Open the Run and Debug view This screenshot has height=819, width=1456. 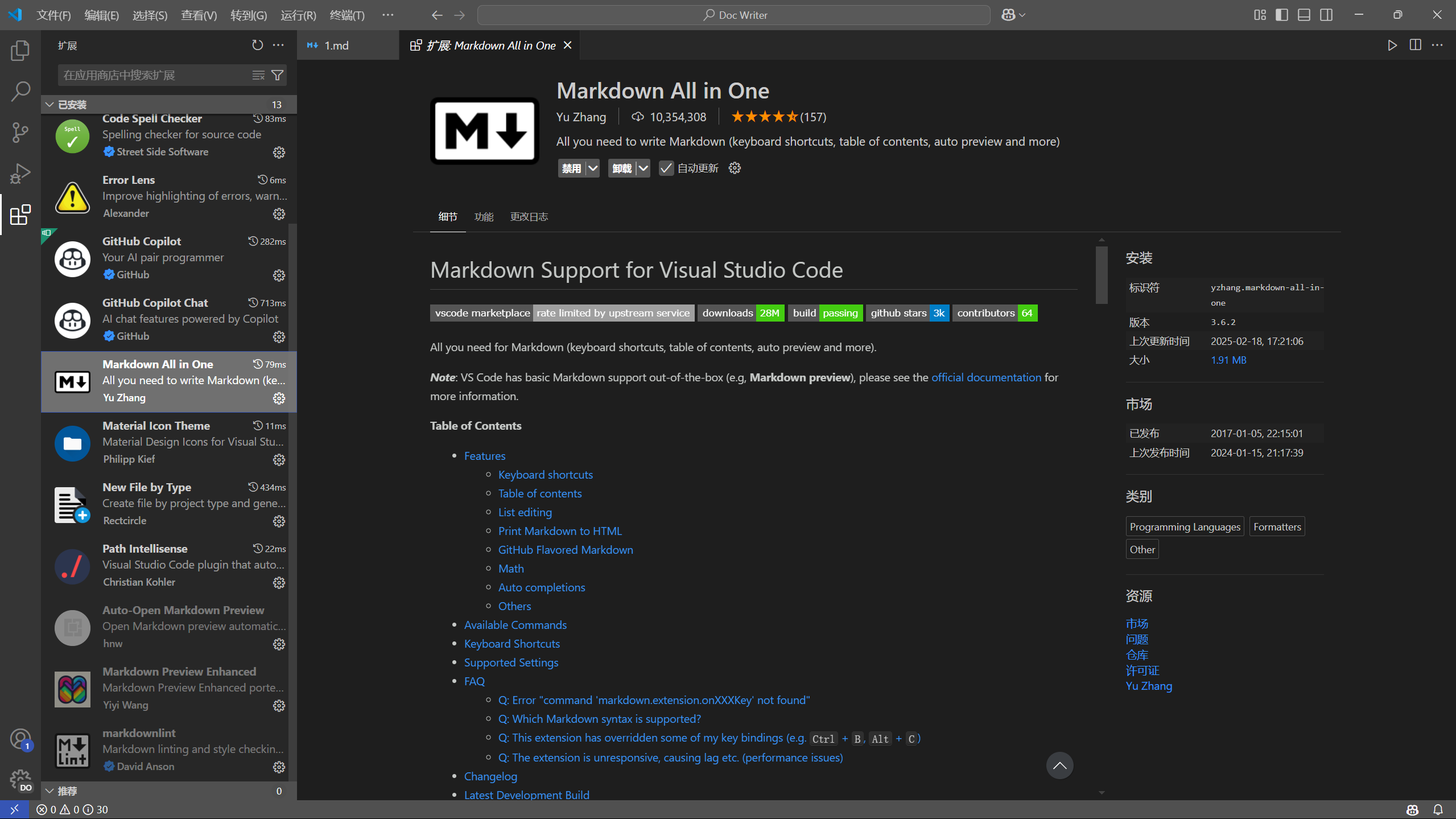(20, 173)
